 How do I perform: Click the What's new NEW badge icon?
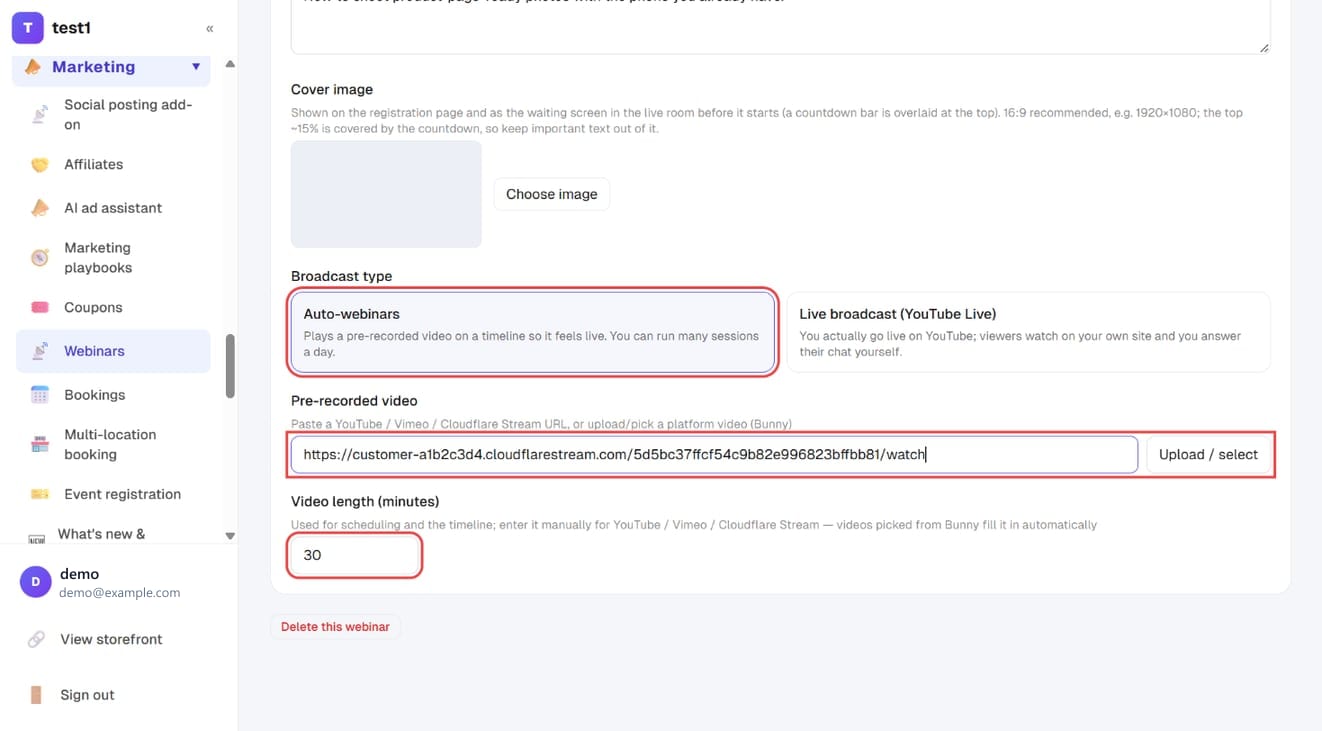pos(36,537)
